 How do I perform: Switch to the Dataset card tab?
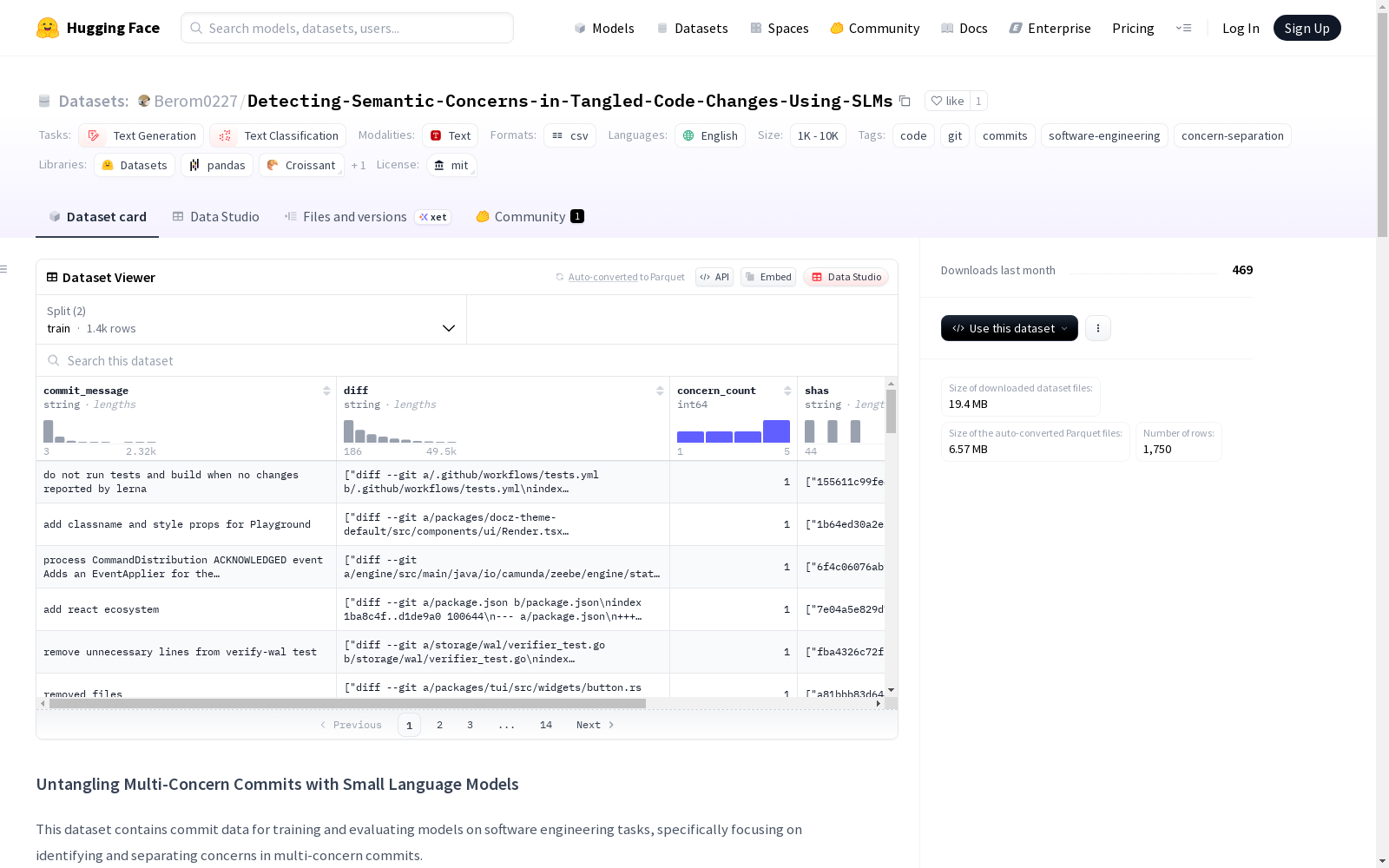point(97,217)
